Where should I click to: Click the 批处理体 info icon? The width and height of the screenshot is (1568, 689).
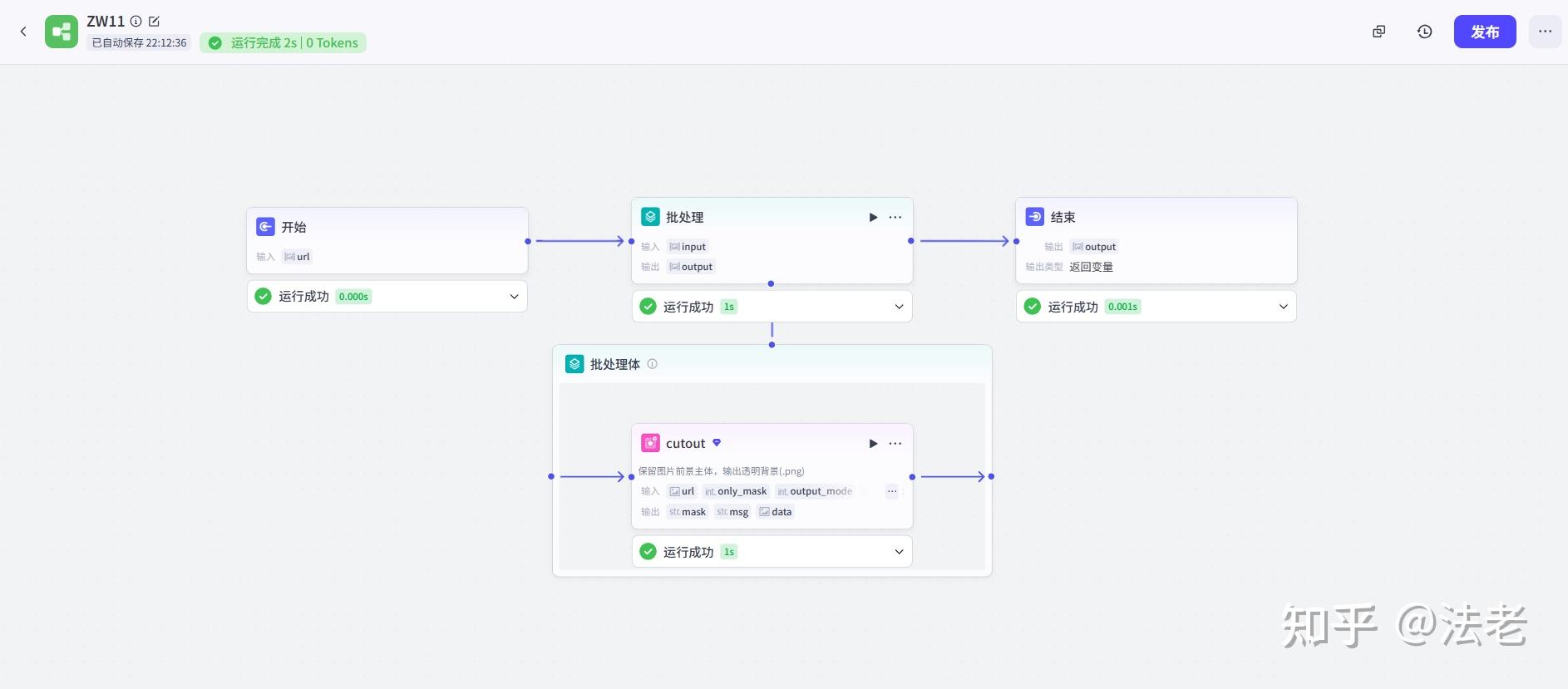pos(653,364)
